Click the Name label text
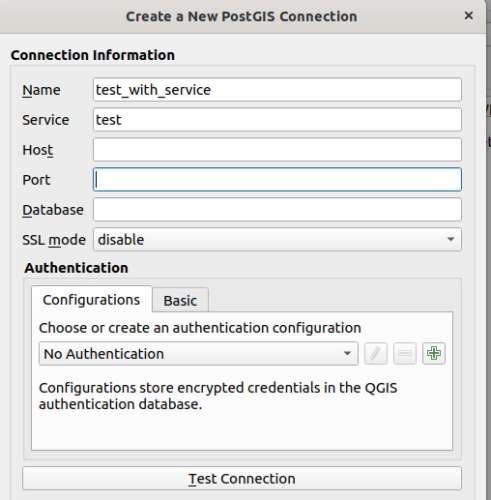The width and height of the screenshot is (491, 500). pyautogui.click(x=41, y=90)
